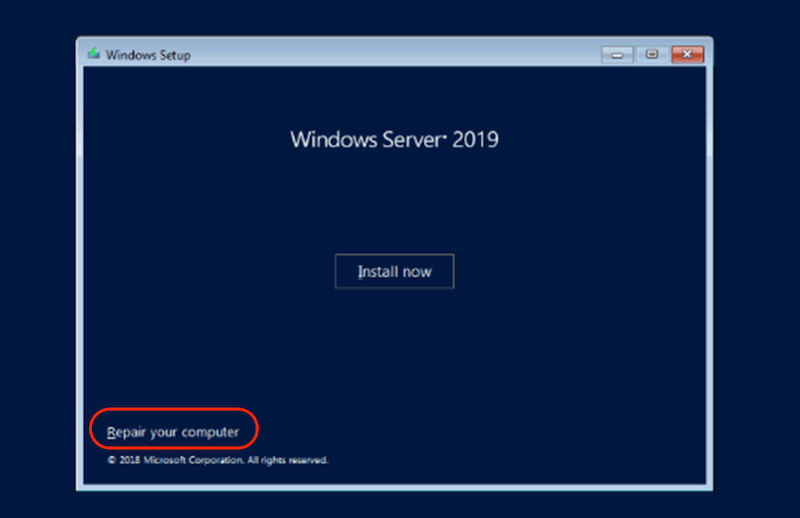This screenshot has width=800, height=518.
Task: Click "2019" in the main heading
Action: click(475, 139)
